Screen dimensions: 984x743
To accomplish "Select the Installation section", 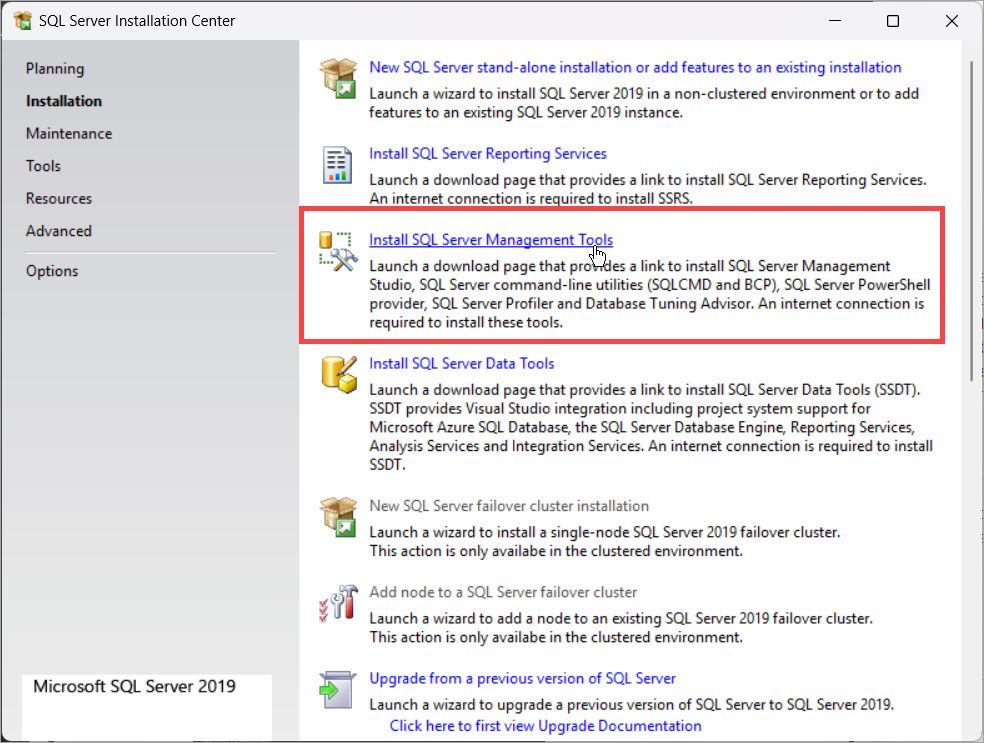I will pos(63,101).
